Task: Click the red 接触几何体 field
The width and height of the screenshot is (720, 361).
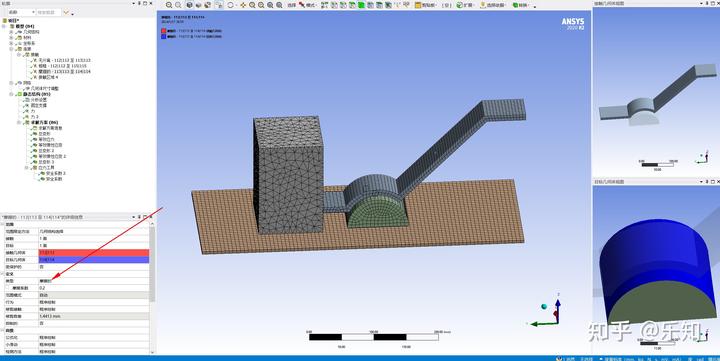Action: click(94, 253)
